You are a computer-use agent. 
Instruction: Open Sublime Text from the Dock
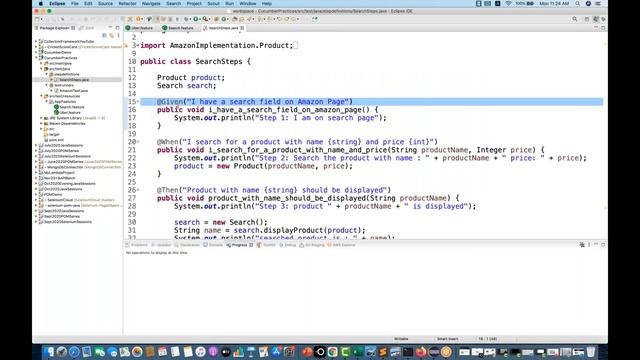383,351
